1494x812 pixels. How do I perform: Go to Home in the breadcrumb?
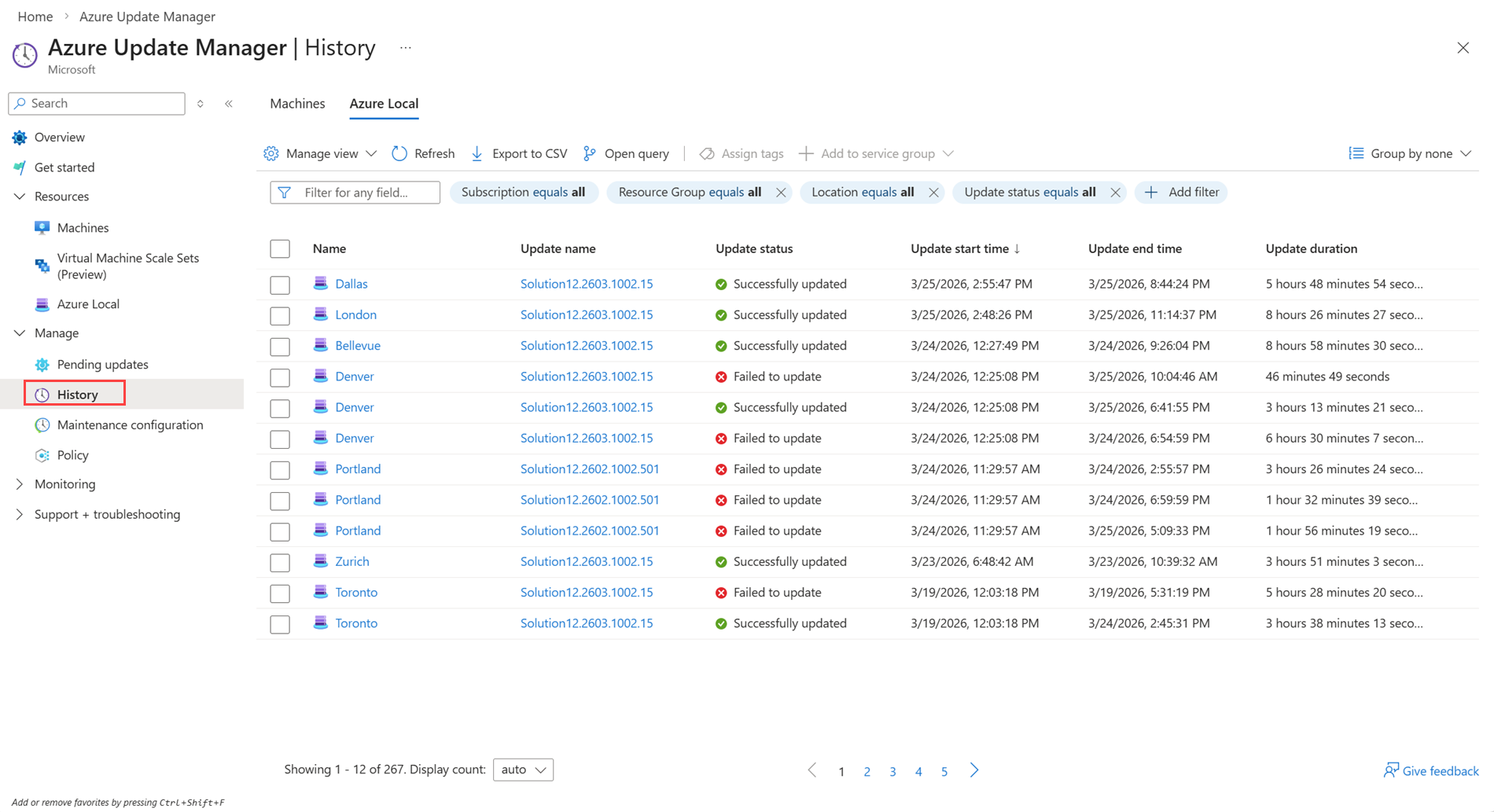point(35,17)
